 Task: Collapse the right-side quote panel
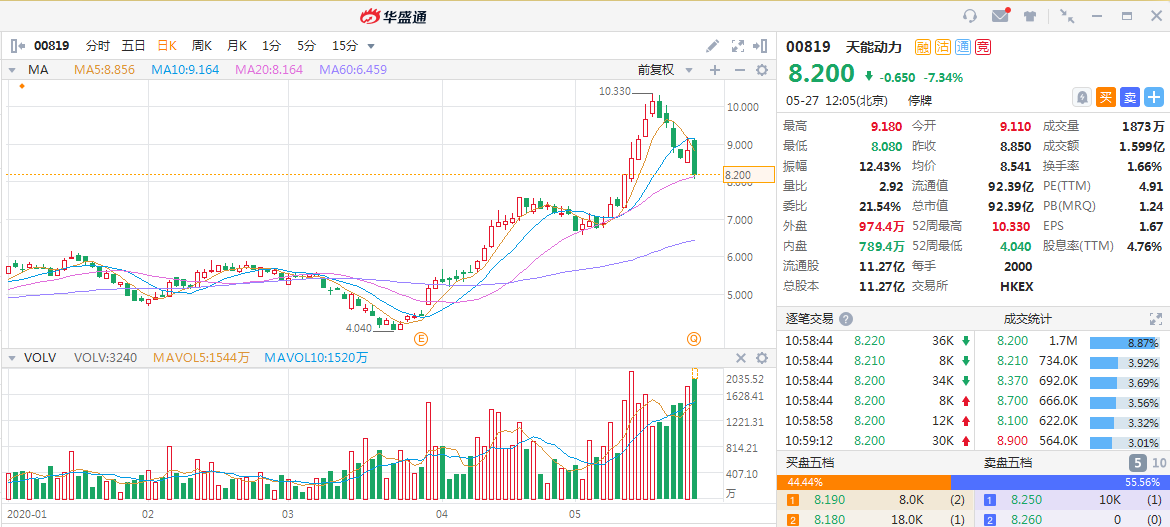click(x=763, y=46)
